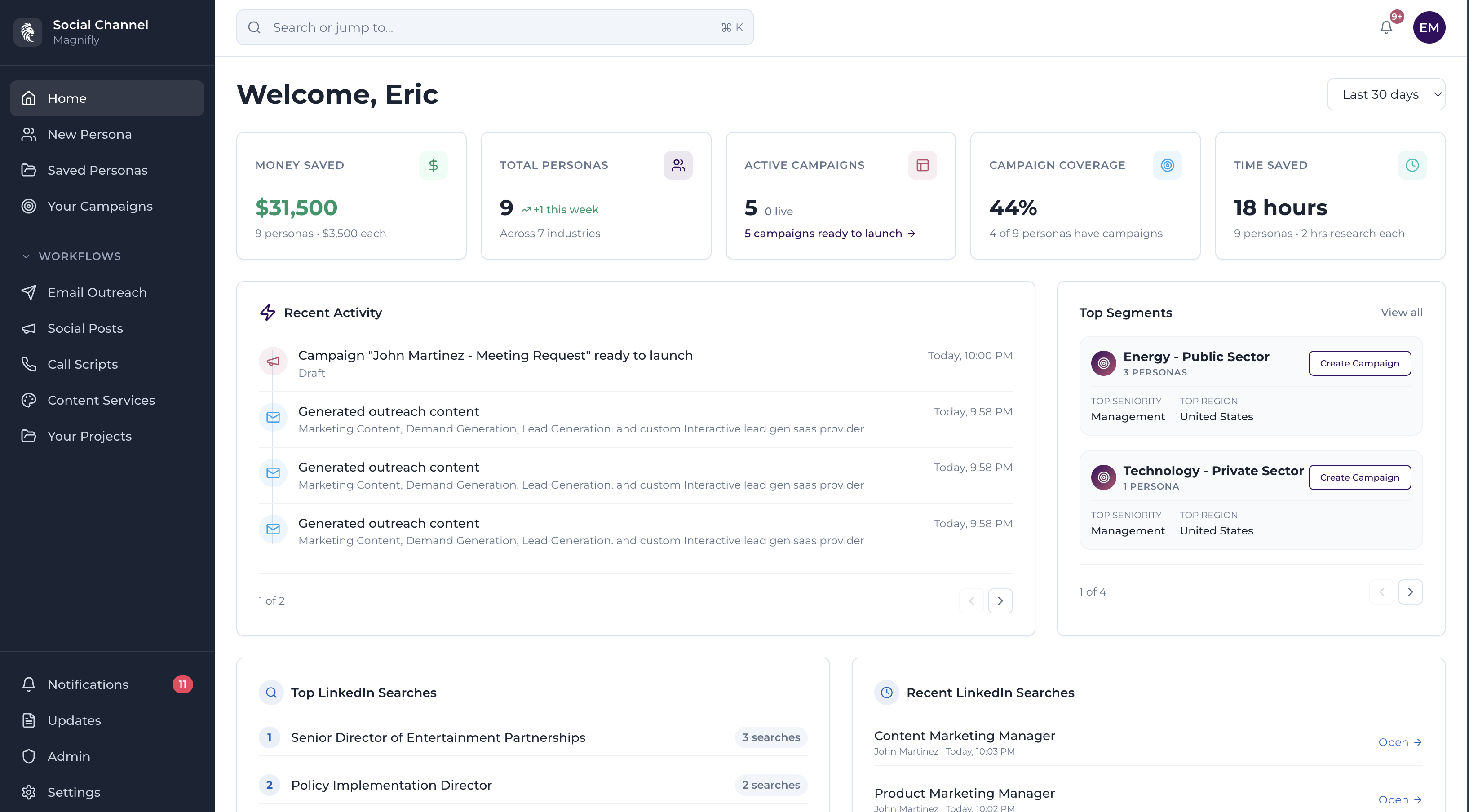
Task: Collapse the Workflows section chevron
Action: click(26, 256)
